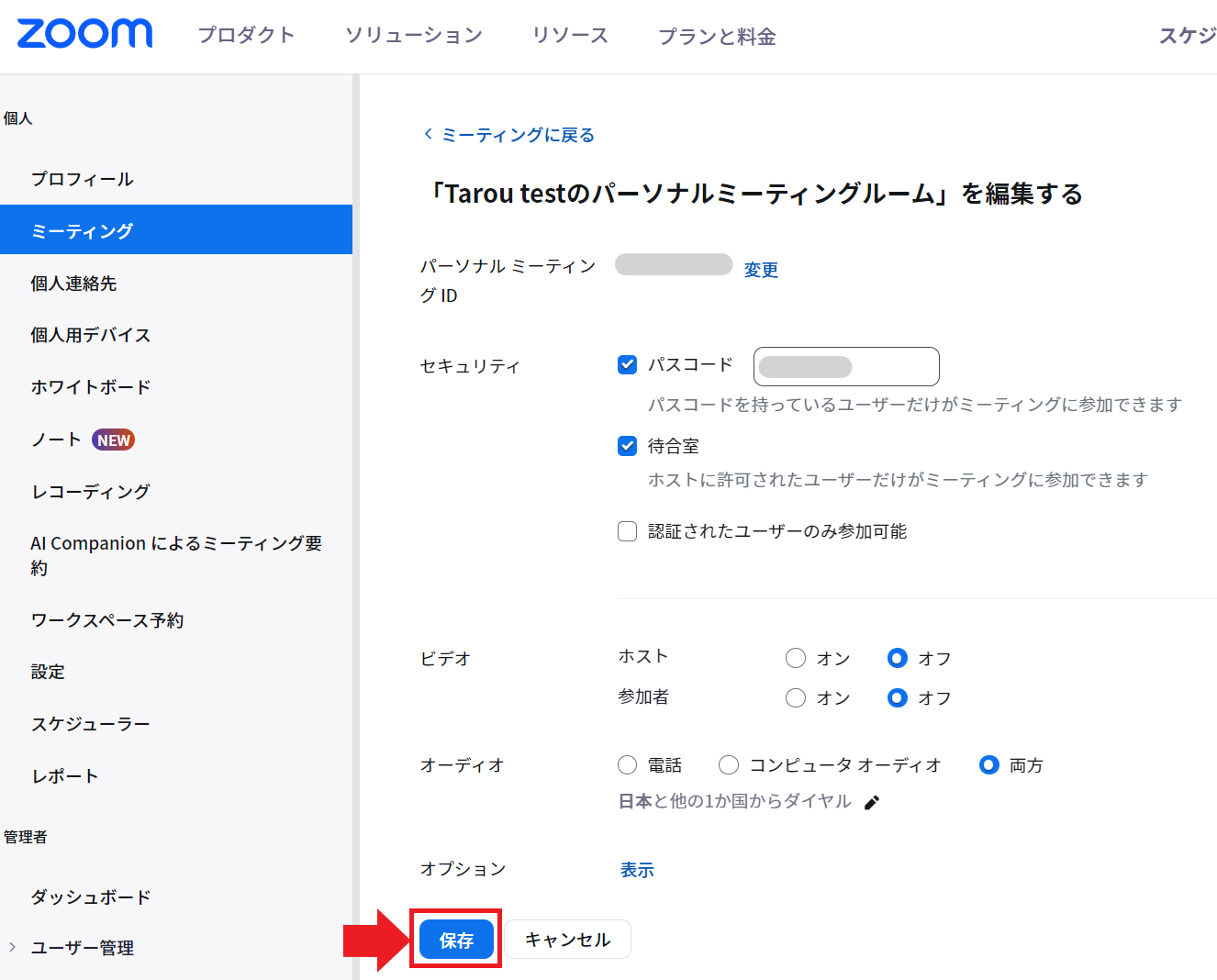Select ミーティング in the sidebar
Screen dimensions: 1217x980
pyautogui.click(x=176, y=229)
